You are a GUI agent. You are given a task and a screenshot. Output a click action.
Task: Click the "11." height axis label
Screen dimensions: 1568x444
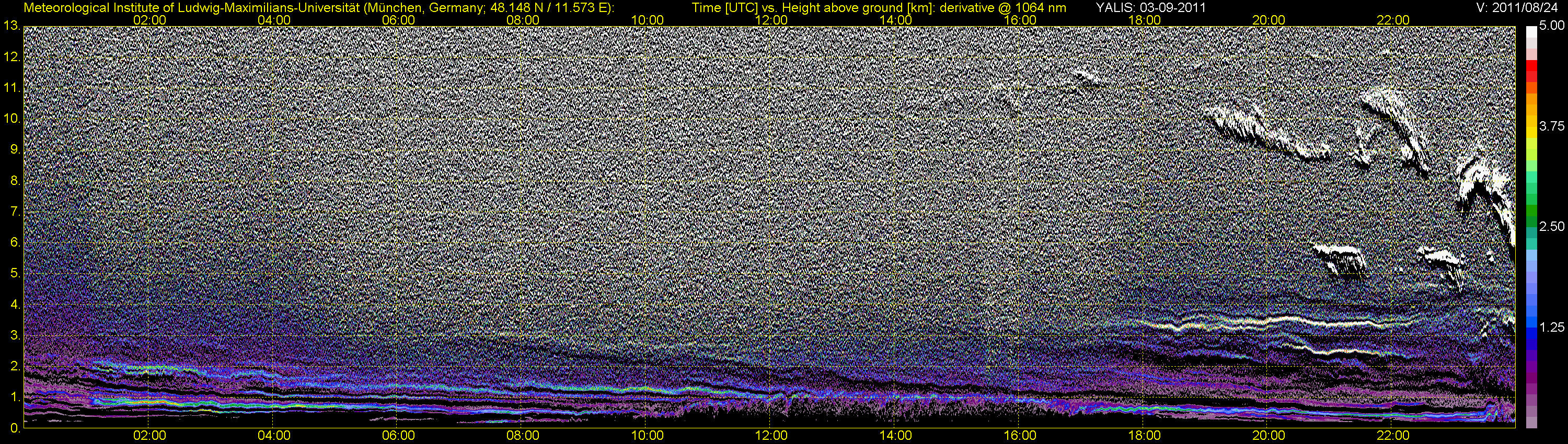pyautogui.click(x=11, y=88)
